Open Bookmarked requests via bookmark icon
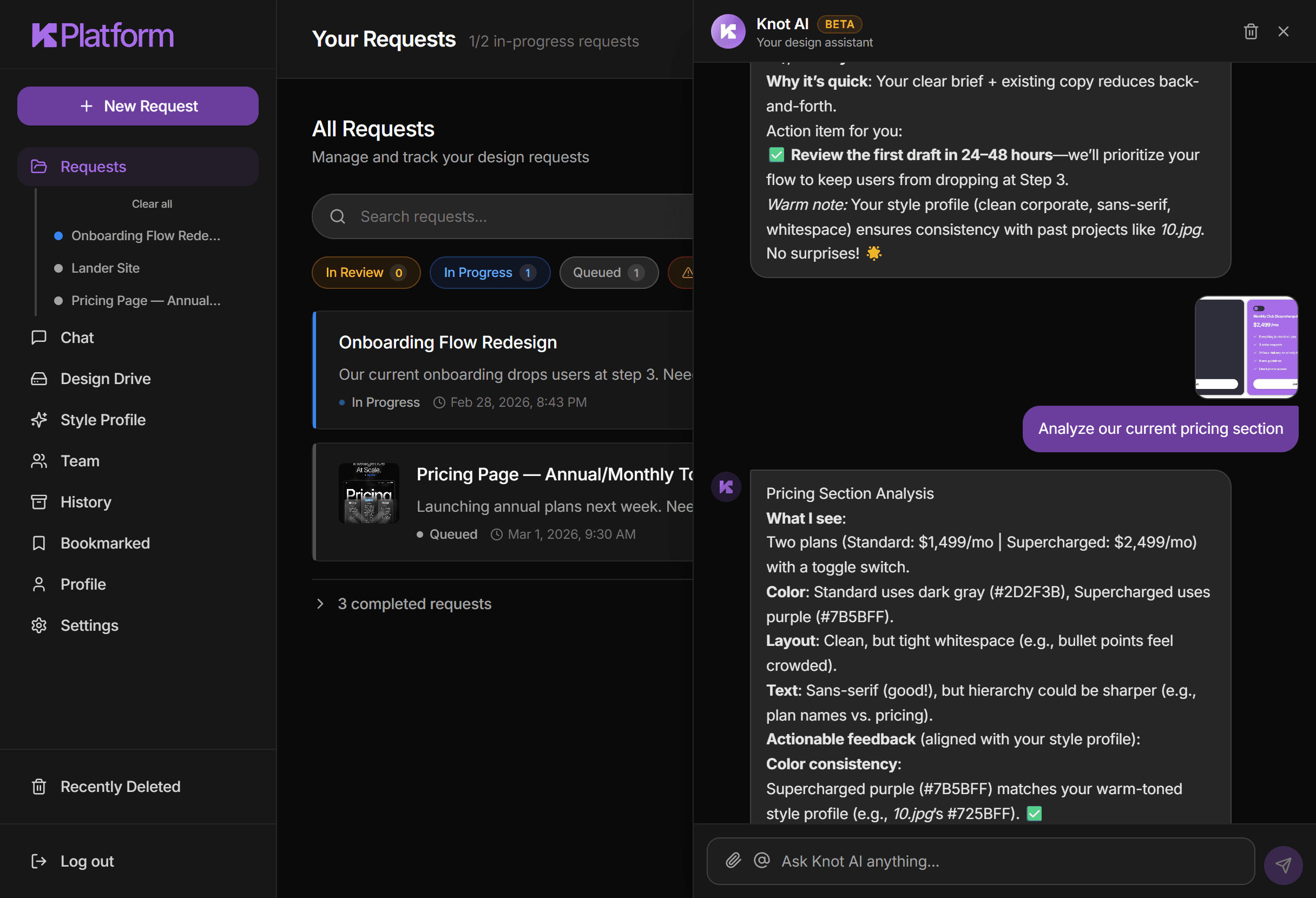 pyautogui.click(x=38, y=543)
